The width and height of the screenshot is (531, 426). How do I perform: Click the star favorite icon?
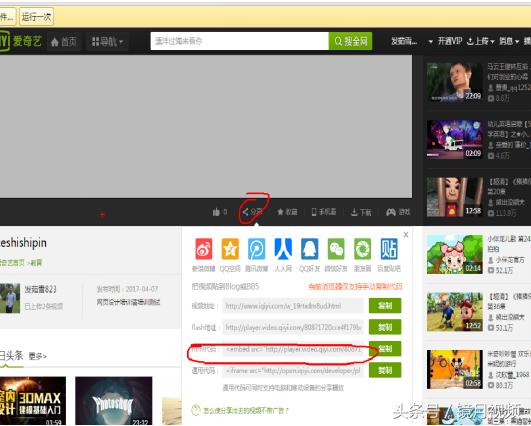[280, 212]
